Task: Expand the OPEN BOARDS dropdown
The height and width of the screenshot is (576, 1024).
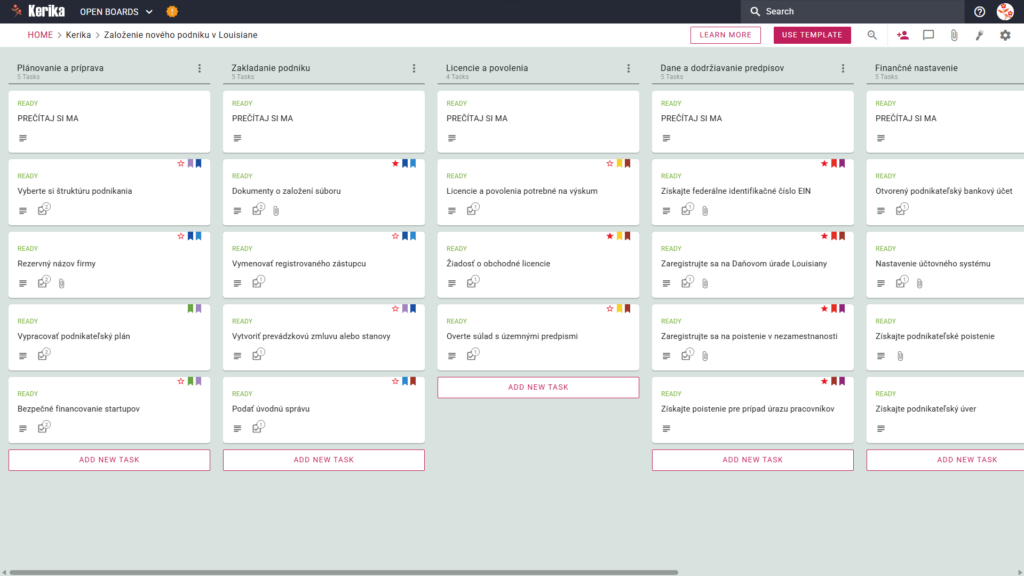Action: (x=116, y=12)
